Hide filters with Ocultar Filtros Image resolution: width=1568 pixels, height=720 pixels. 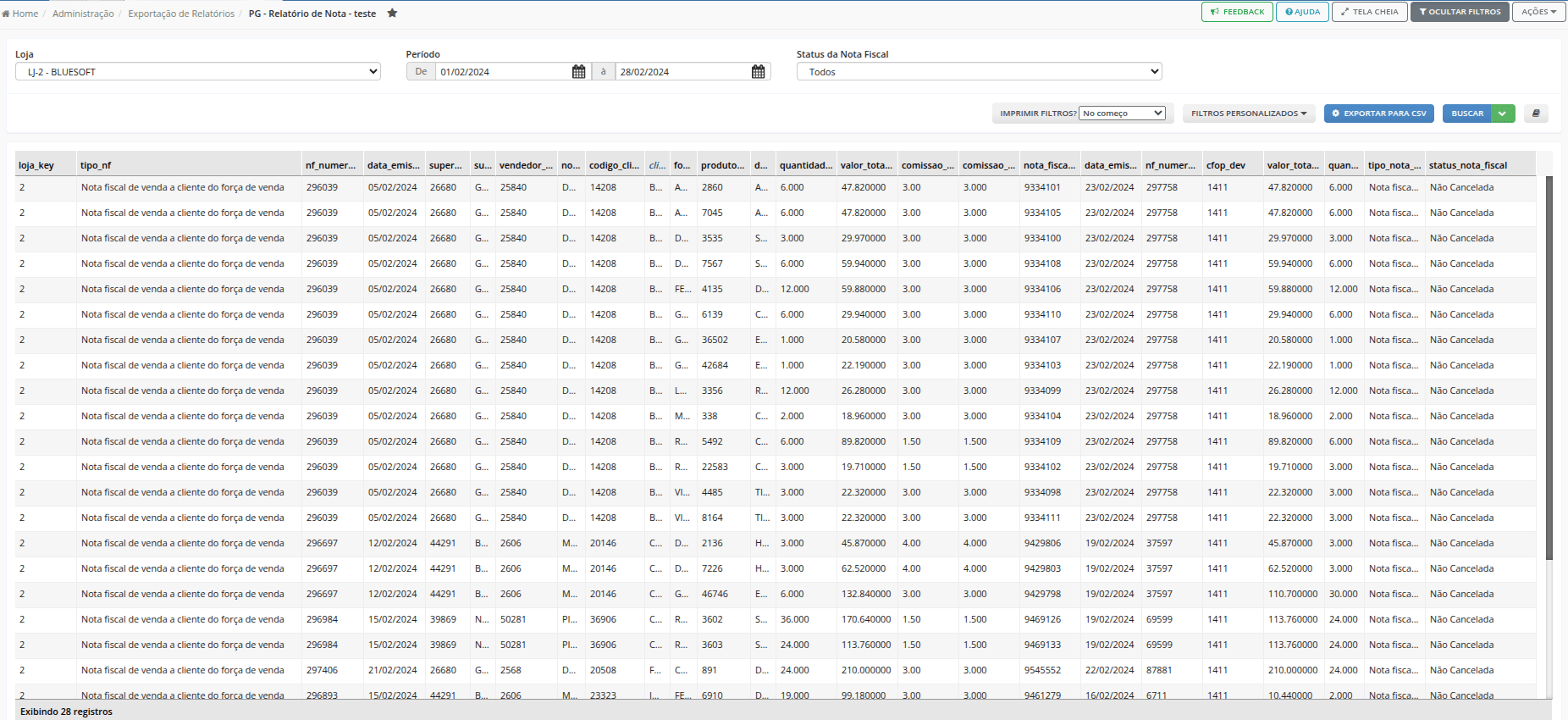1460,12
